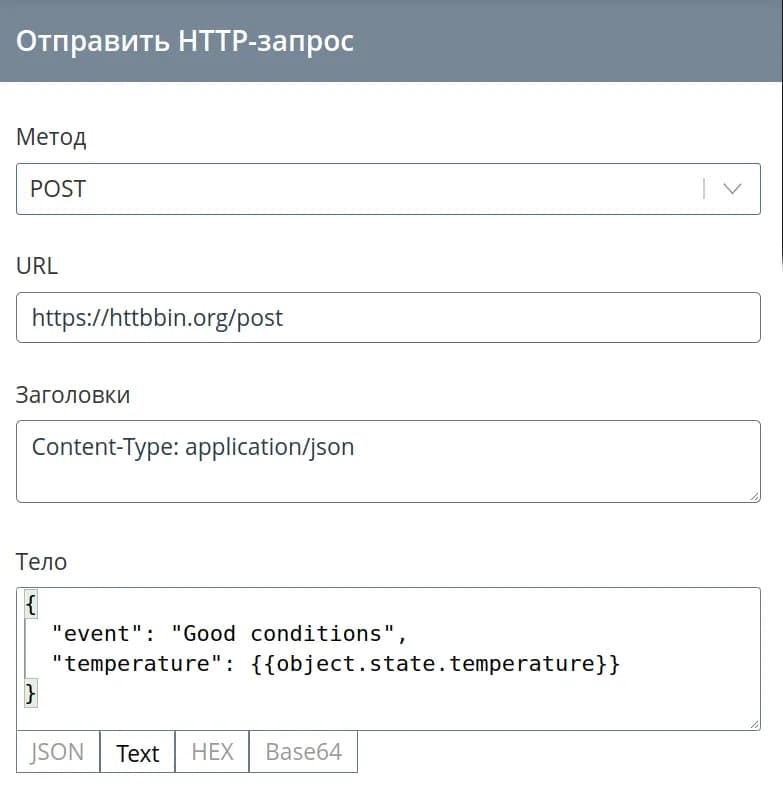Screen dimensions: 783x794
Task: Click the Метод field label
Action: click(x=51, y=137)
